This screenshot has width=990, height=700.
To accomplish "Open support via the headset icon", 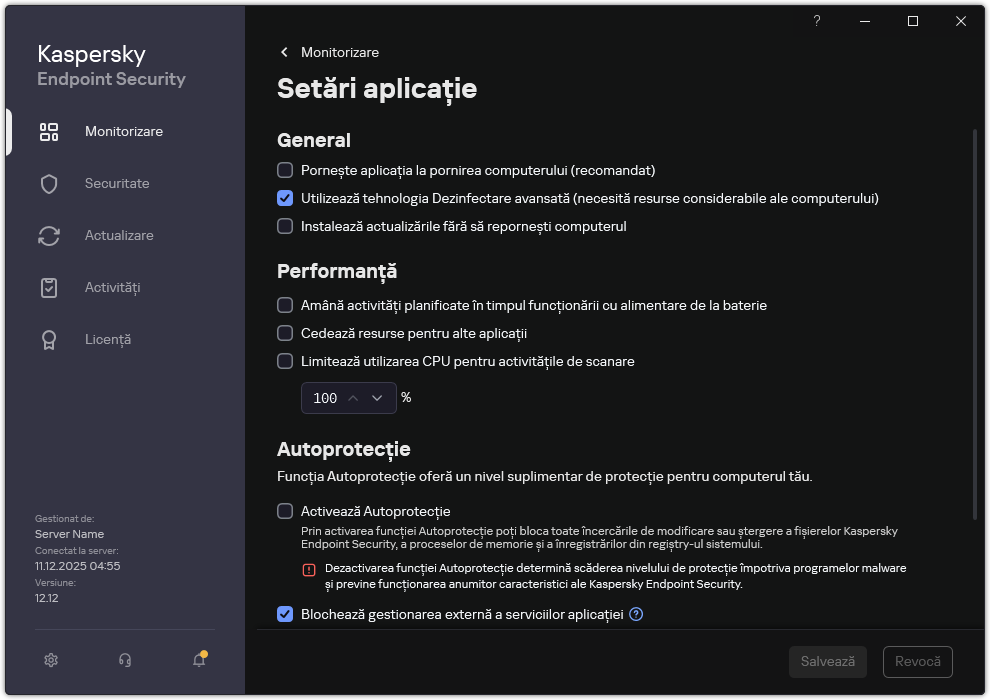I will 124,660.
